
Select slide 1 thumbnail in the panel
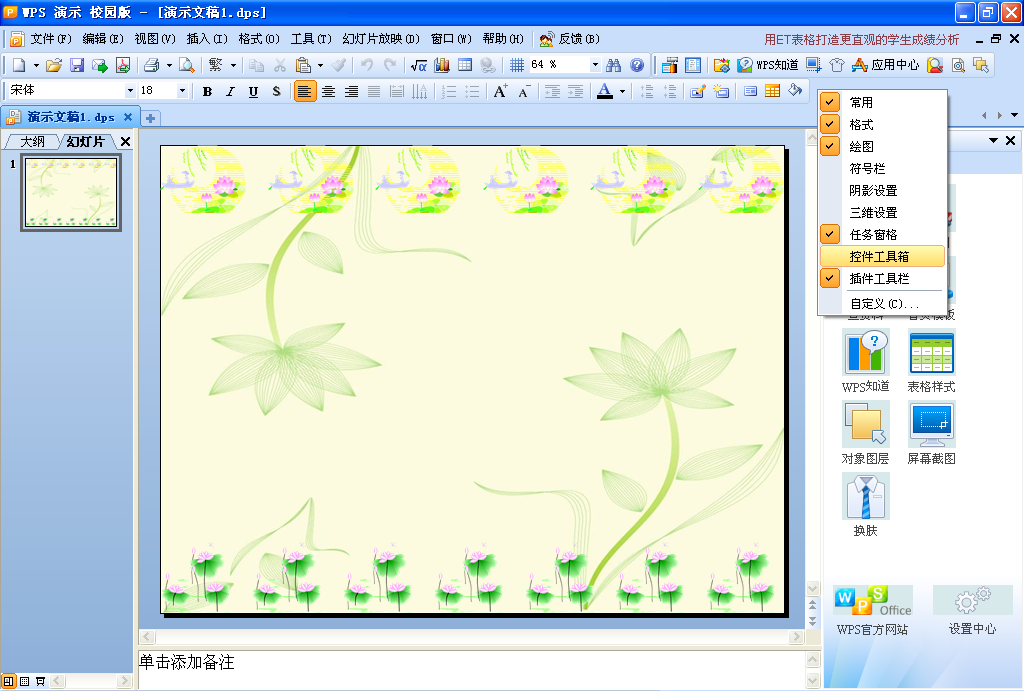tap(71, 193)
